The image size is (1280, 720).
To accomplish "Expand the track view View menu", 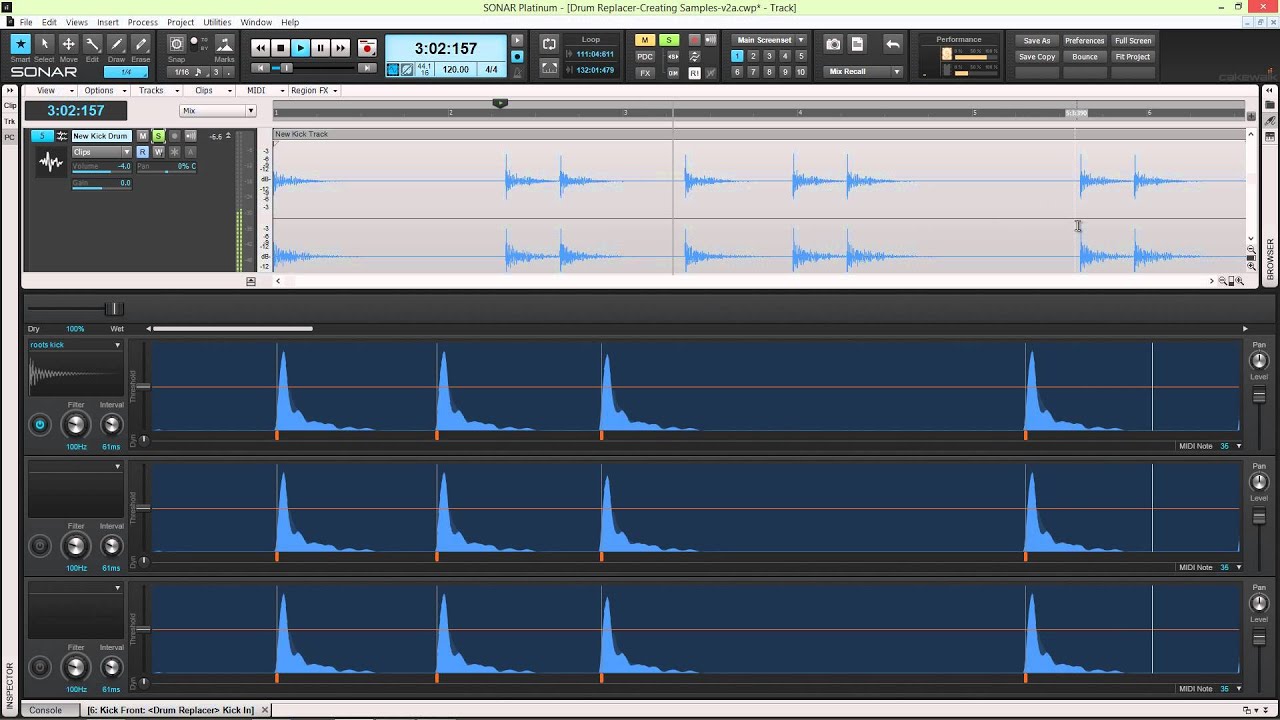I will tap(49, 90).
